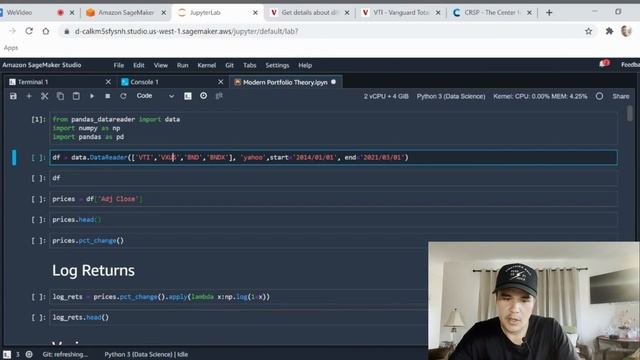Viewport: 640px width, 360px height.
Task: Select the Modern Portfolio Theory notebook tab
Action: click(x=285, y=82)
